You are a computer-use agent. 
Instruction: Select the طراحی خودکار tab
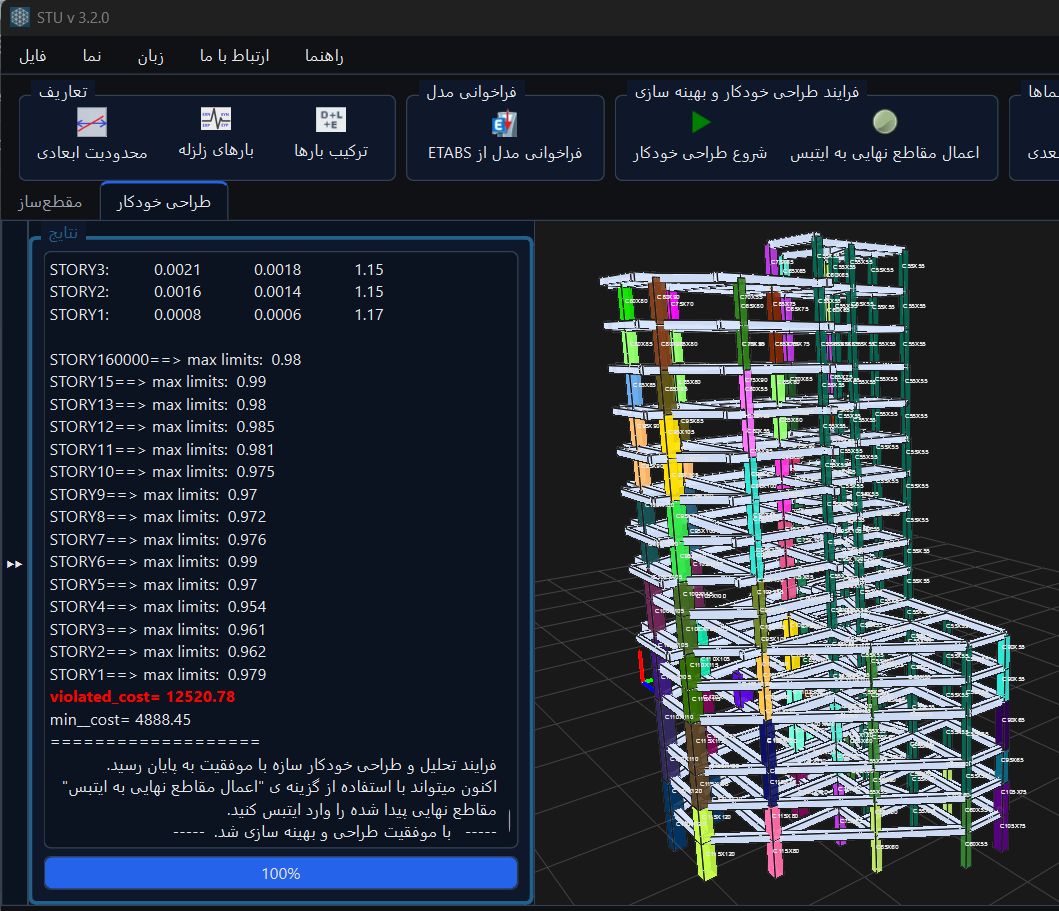tap(164, 202)
